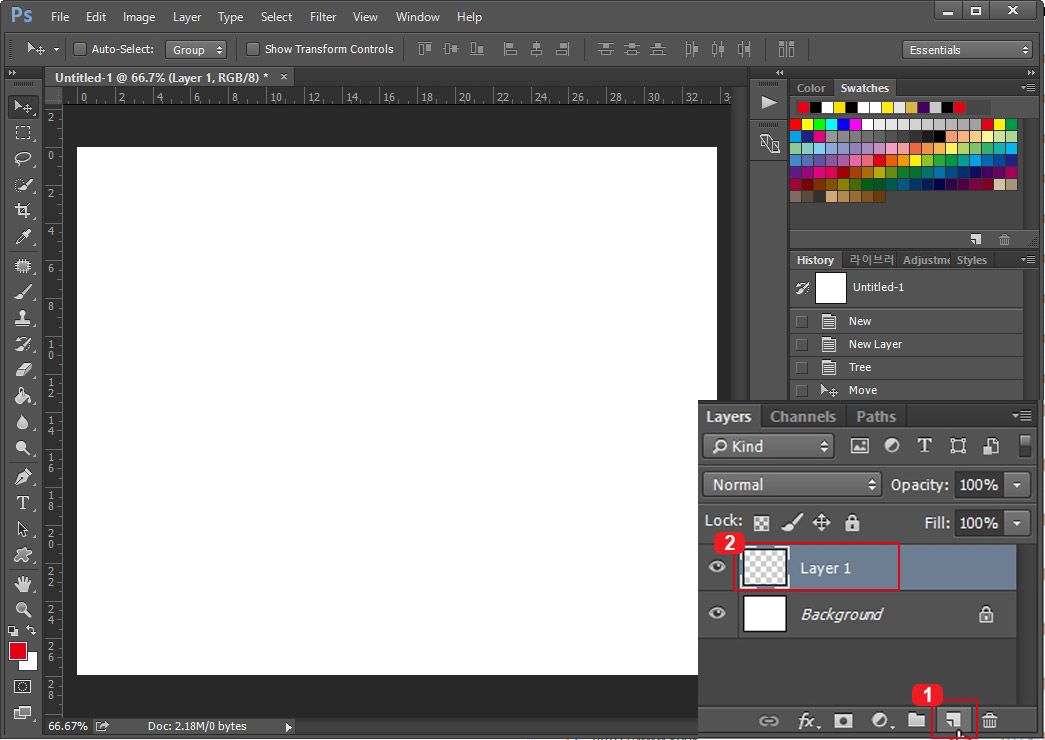Select the Eyedropper tool
1045x740 pixels.
(x=23, y=237)
